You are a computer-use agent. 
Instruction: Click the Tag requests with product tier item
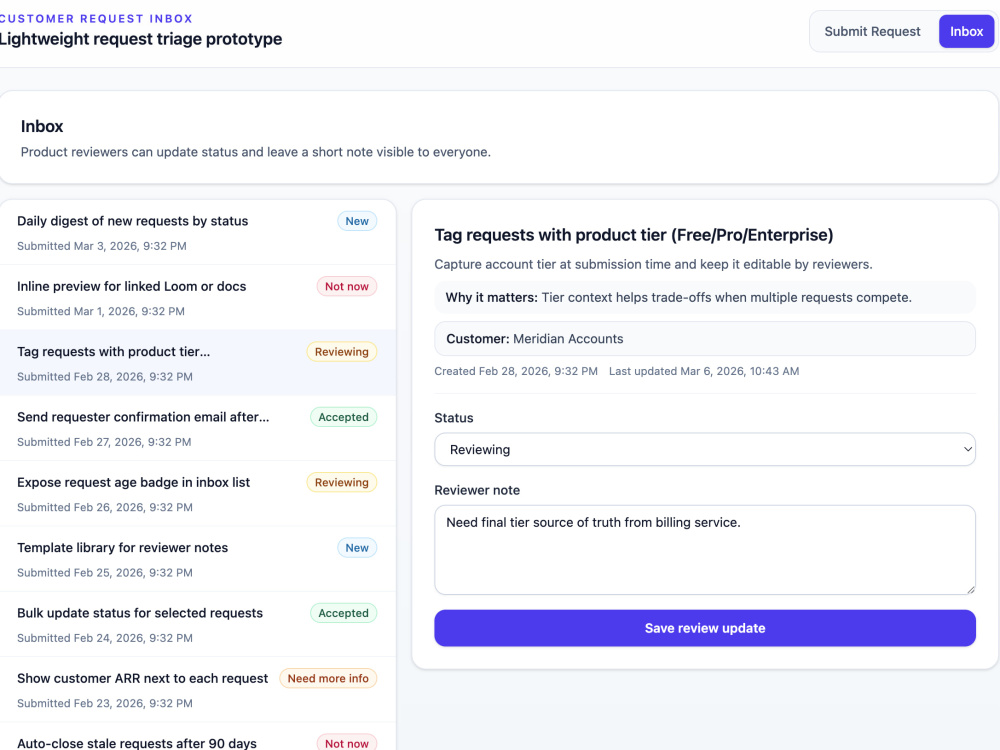198,364
